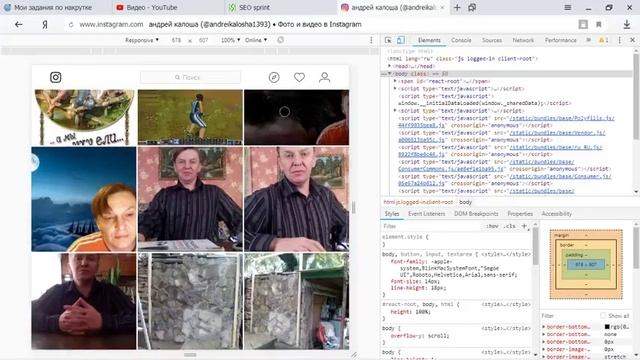Expand the react-root span node
The image size is (640, 360).
click(395, 81)
